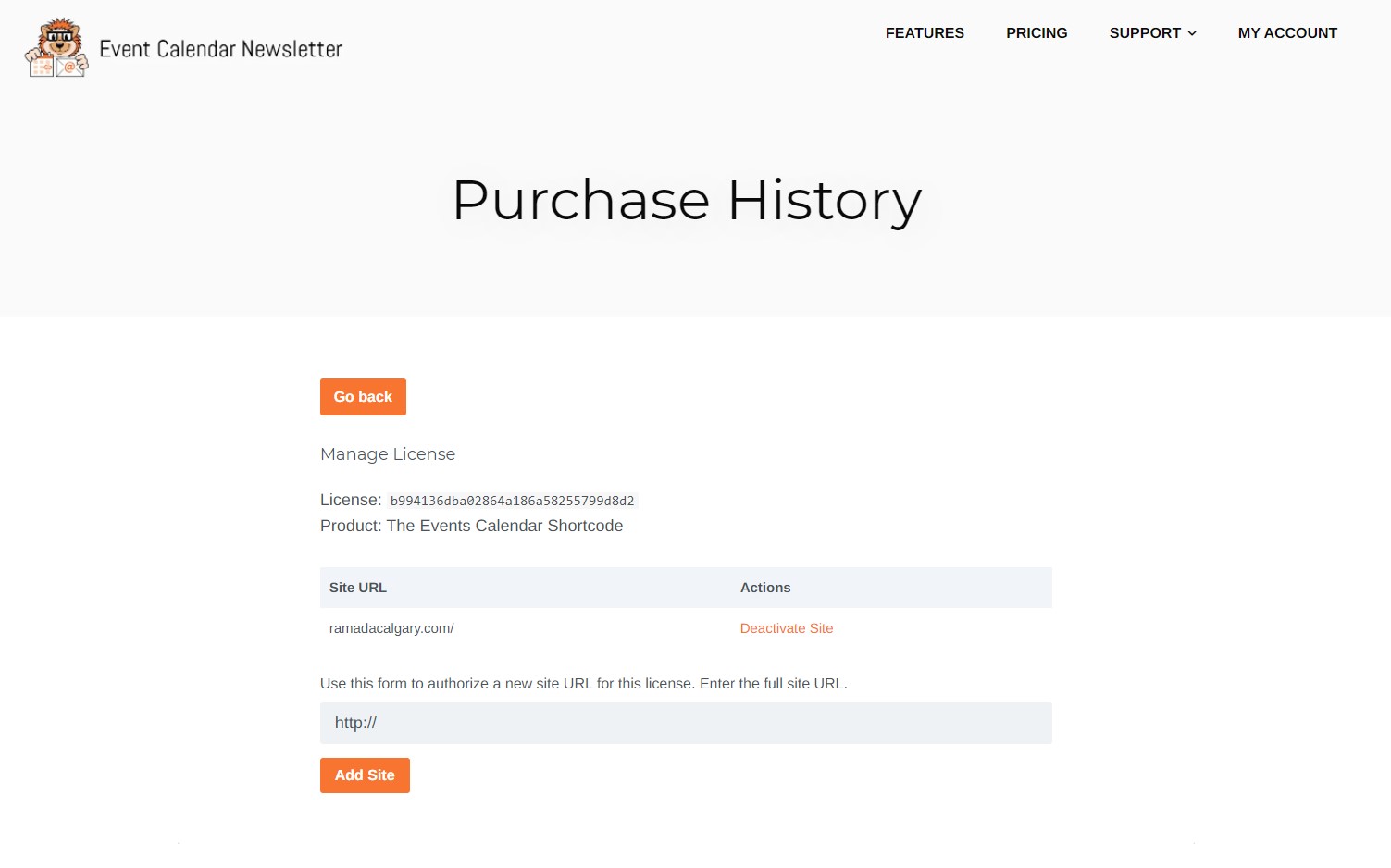Click the Add Site button
This screenshot has width=1391, height=868.
(x=365, y=775)
